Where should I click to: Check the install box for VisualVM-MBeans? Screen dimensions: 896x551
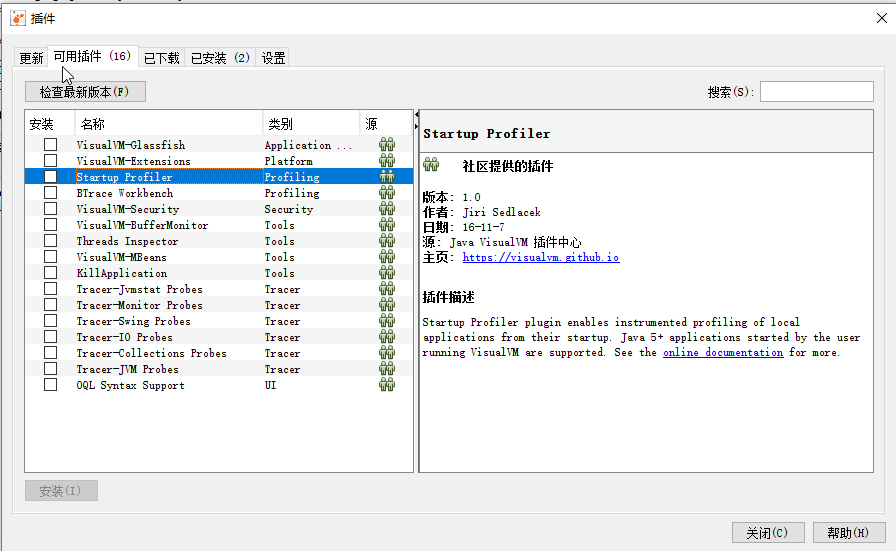click(50, 257)
